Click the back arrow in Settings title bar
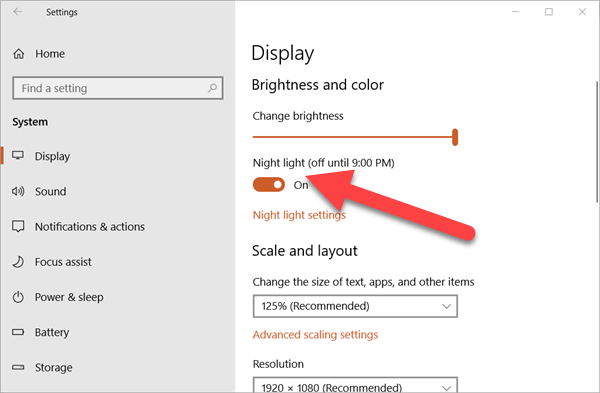Screen dimensions: 600x393 pyautogui.click(x=18, y=12)
